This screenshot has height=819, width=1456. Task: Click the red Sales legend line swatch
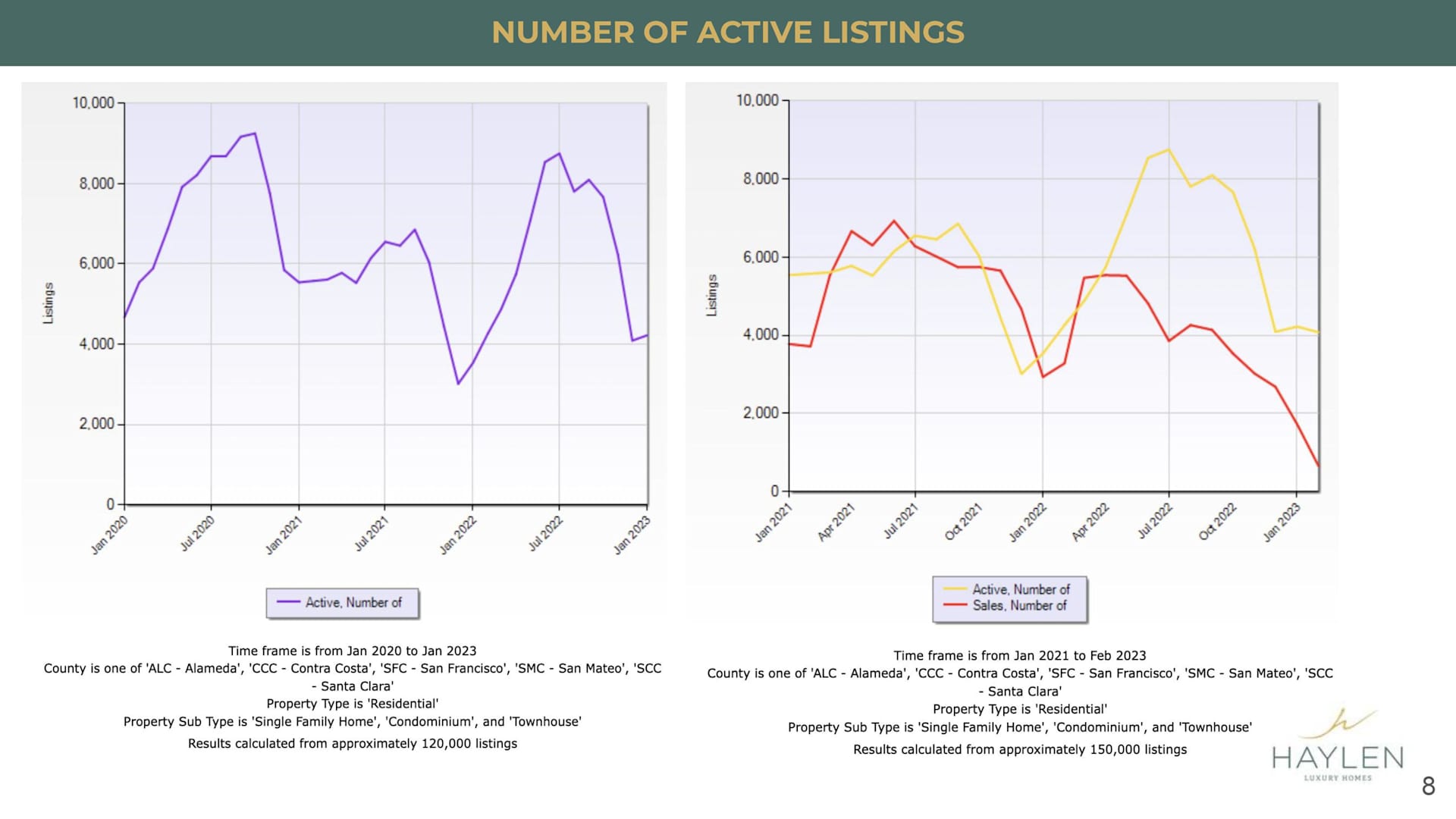click(x=955, y=605)
